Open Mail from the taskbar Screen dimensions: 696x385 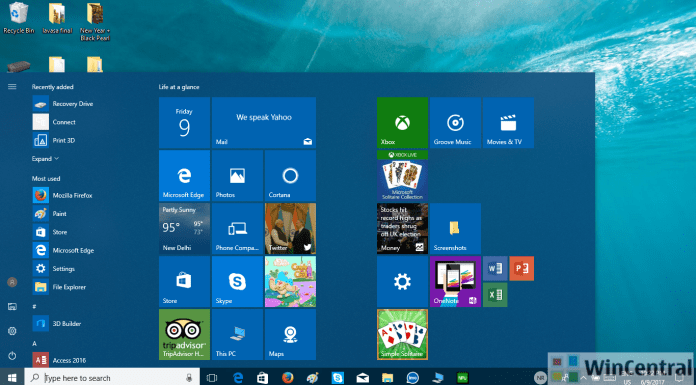tap(363, 378)
